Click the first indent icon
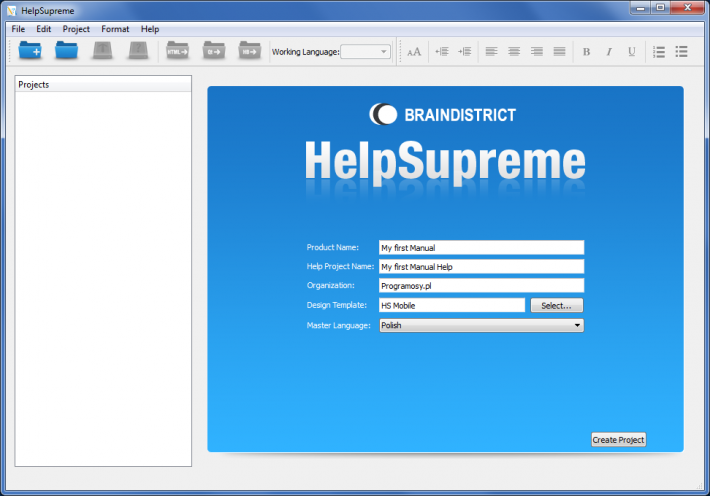This screenshot has height=496, width=710. point(442,52)
